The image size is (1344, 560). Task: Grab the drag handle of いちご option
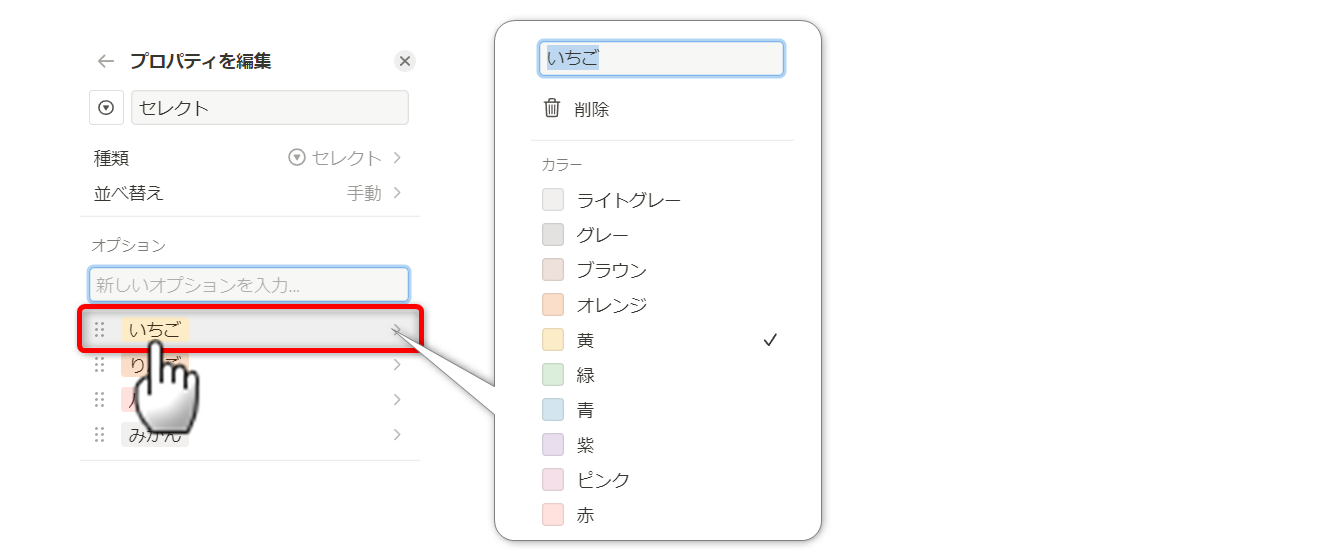99,330
